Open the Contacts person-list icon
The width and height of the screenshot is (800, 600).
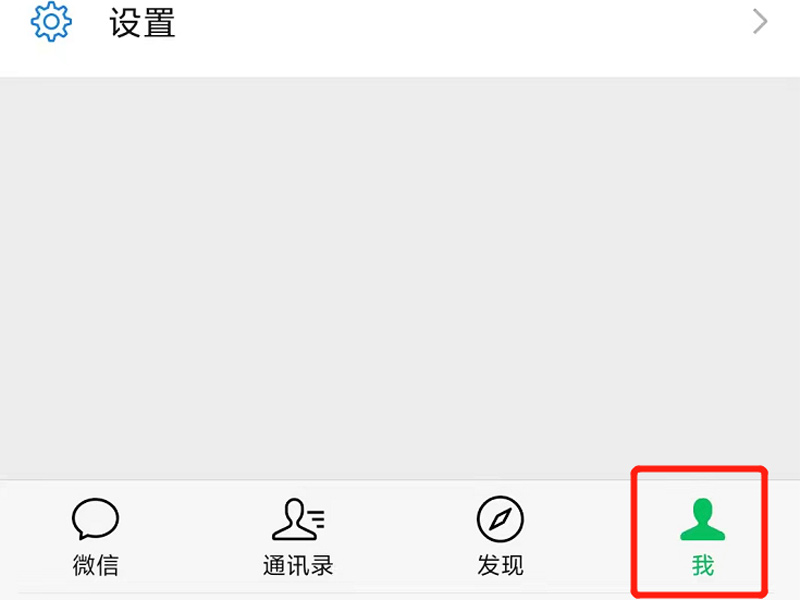click(298, 519)
